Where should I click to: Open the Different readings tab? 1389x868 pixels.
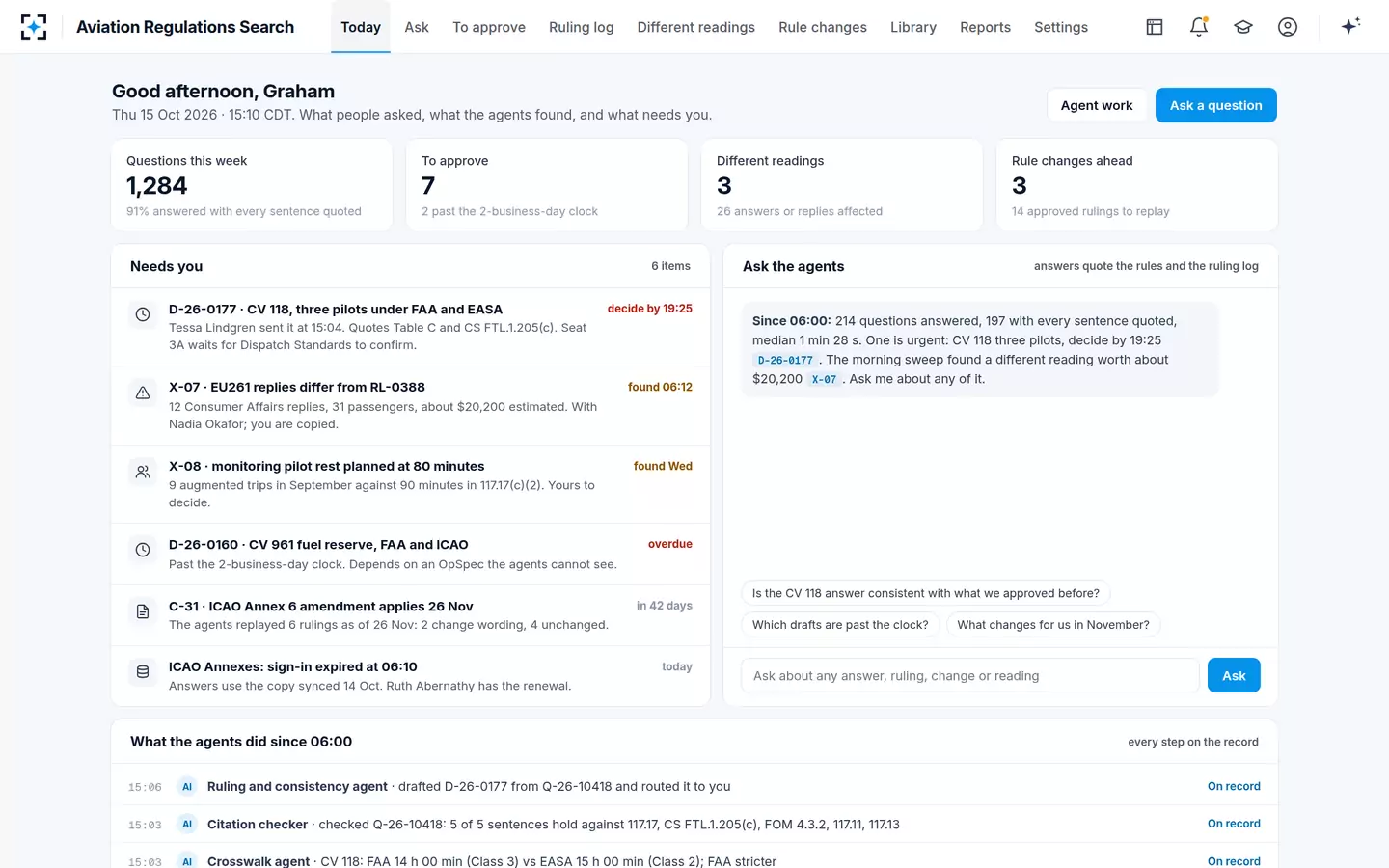click(696, 27)
